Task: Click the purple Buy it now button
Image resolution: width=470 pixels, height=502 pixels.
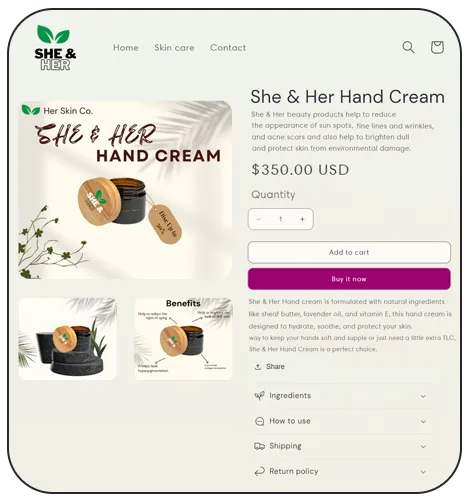Action: pos(349,279)
